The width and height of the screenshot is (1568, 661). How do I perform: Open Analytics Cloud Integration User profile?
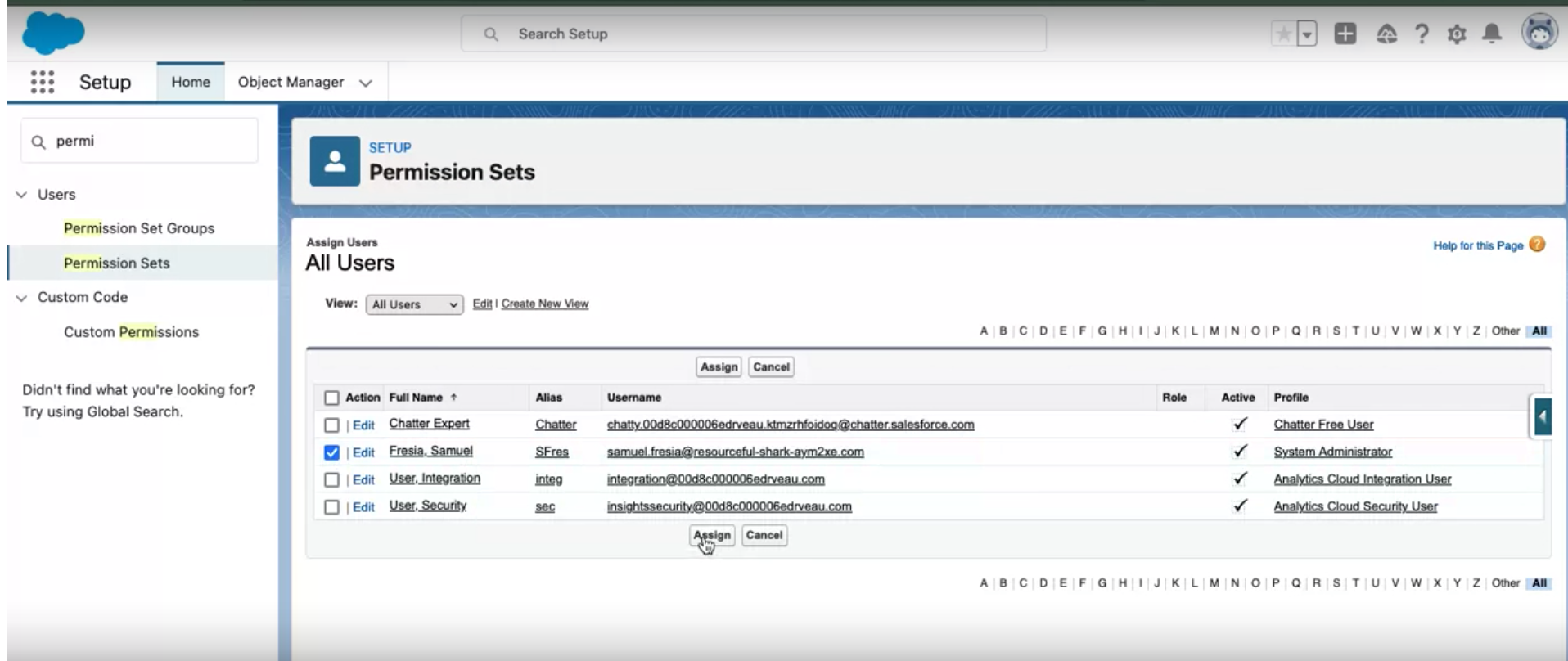(1362, 479)
